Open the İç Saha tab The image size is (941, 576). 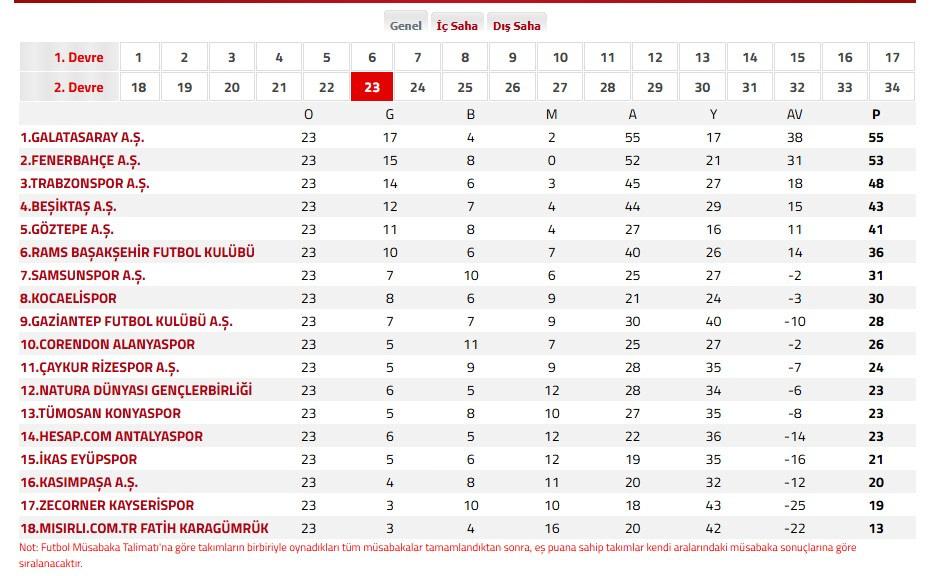point(457,25)
